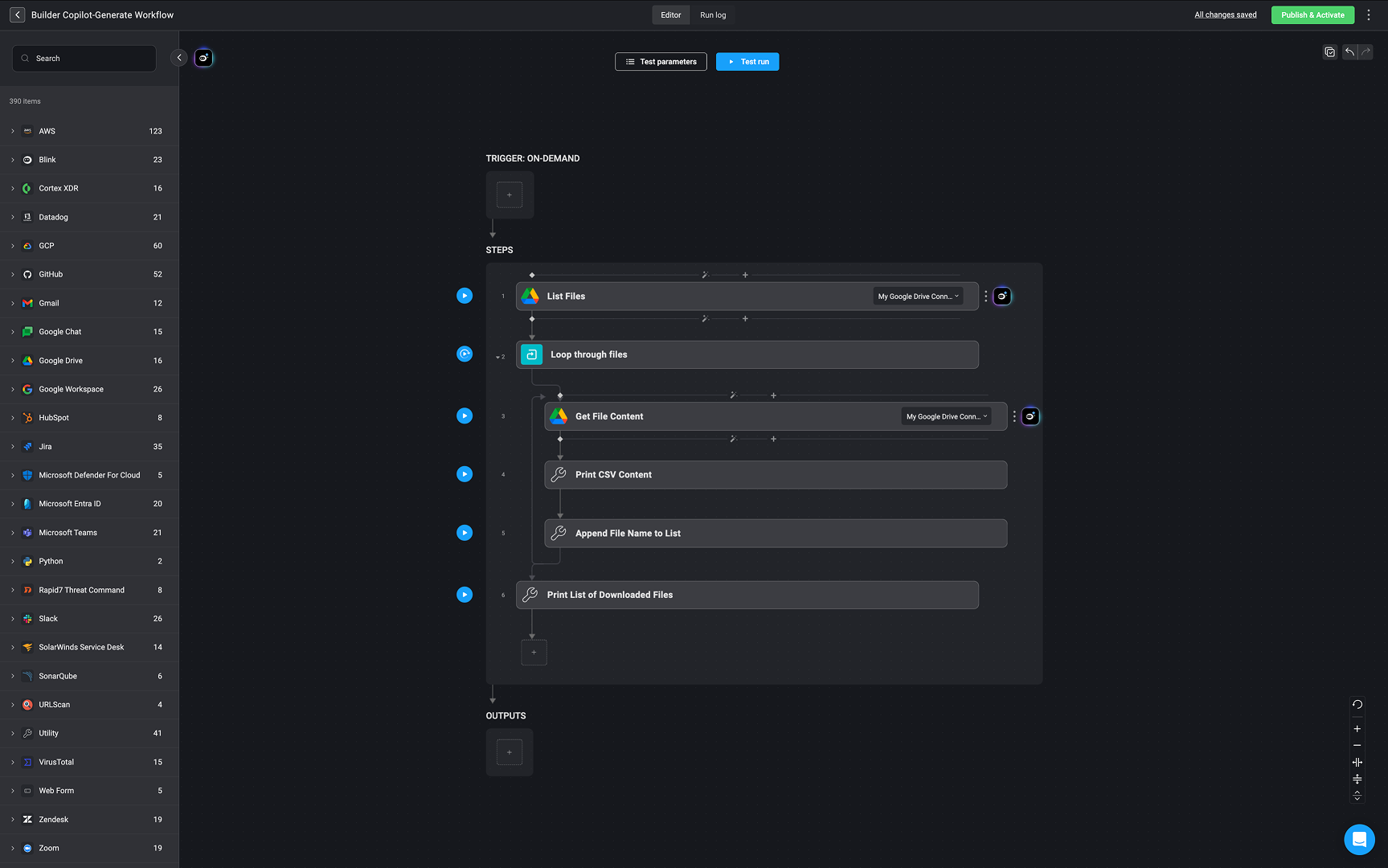Open the support chat bubble
Screen dimensions: 1388x868
(x=1359, y=840)
